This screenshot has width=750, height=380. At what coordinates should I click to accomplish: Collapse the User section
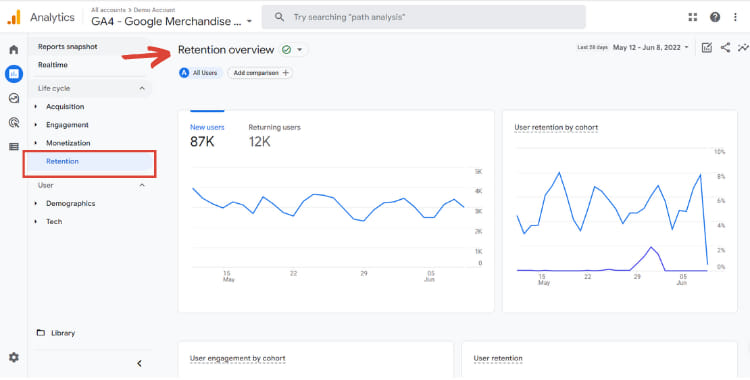click(142, 185)
